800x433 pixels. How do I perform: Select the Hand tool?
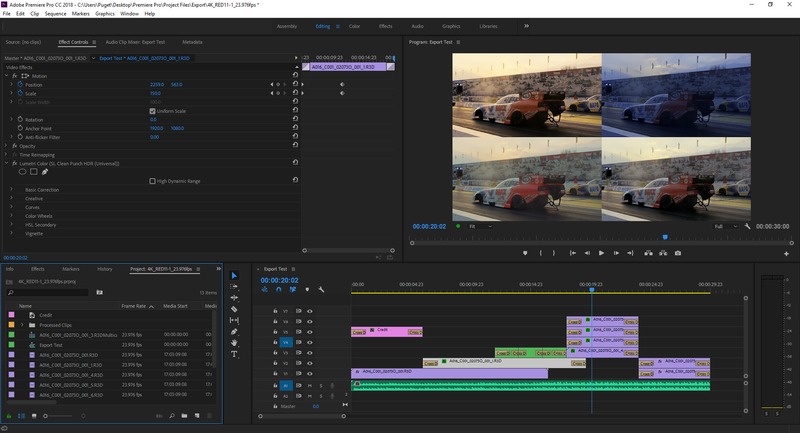point(234,343)
